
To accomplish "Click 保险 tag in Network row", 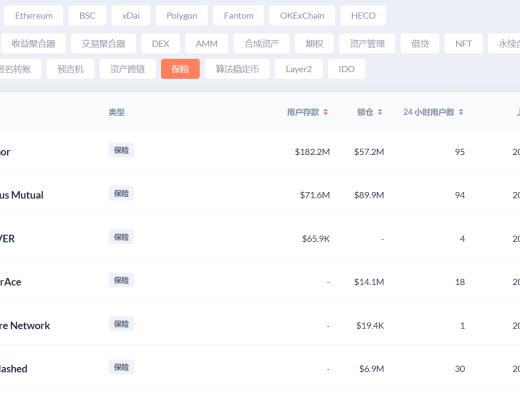I will (x=121, y=324).
